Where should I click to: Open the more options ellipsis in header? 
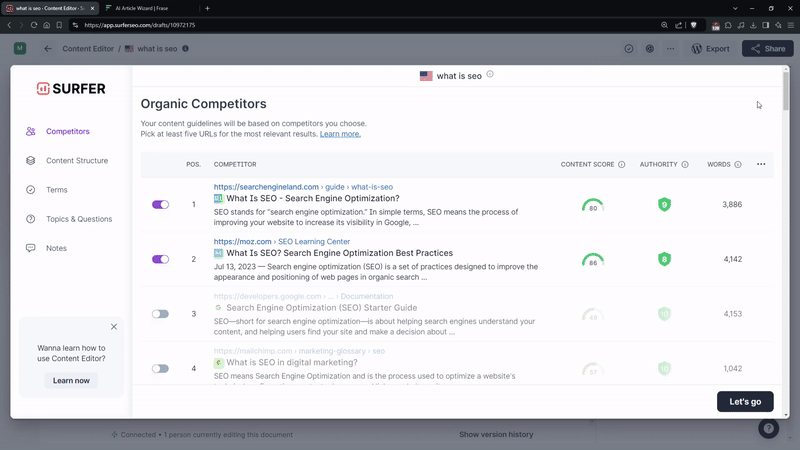coord(670,48)
